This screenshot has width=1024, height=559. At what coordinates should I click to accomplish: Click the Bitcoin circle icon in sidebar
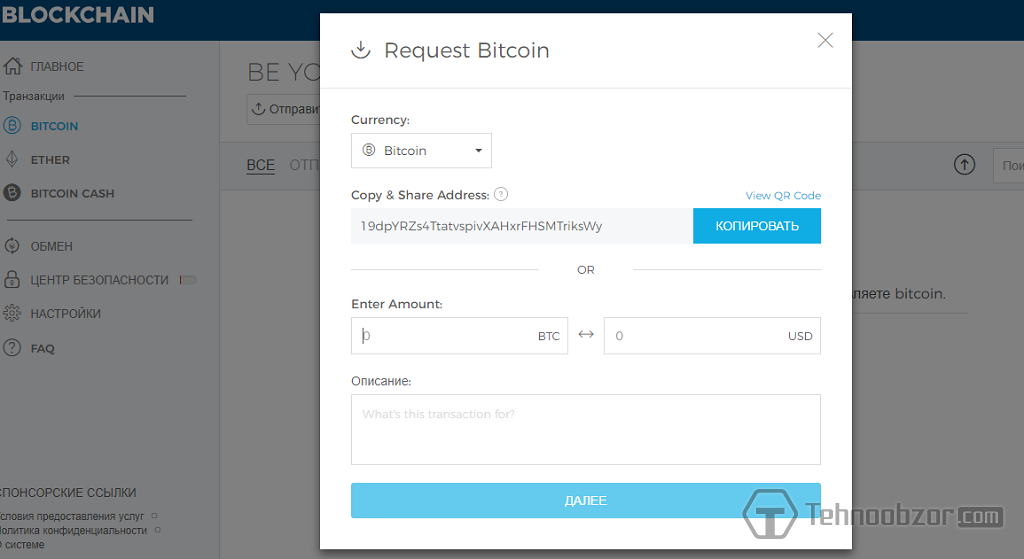pyautogui.click(x=12, y=125)
